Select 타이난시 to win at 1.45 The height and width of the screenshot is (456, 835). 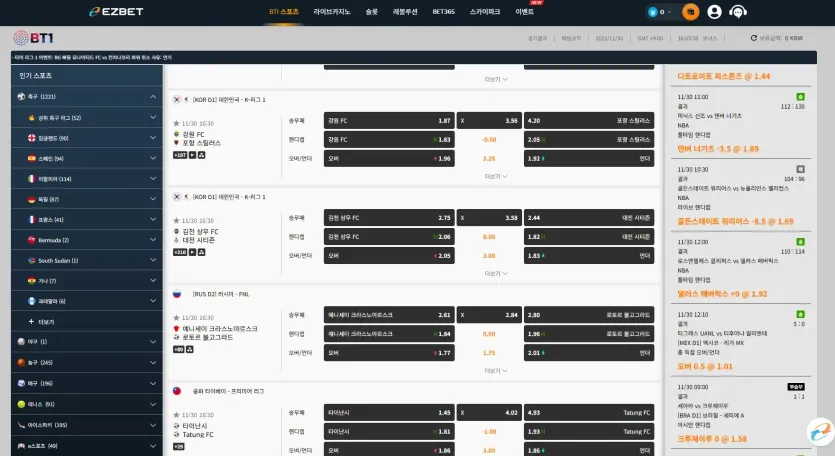pyautogui.click(x=389, y=412)
